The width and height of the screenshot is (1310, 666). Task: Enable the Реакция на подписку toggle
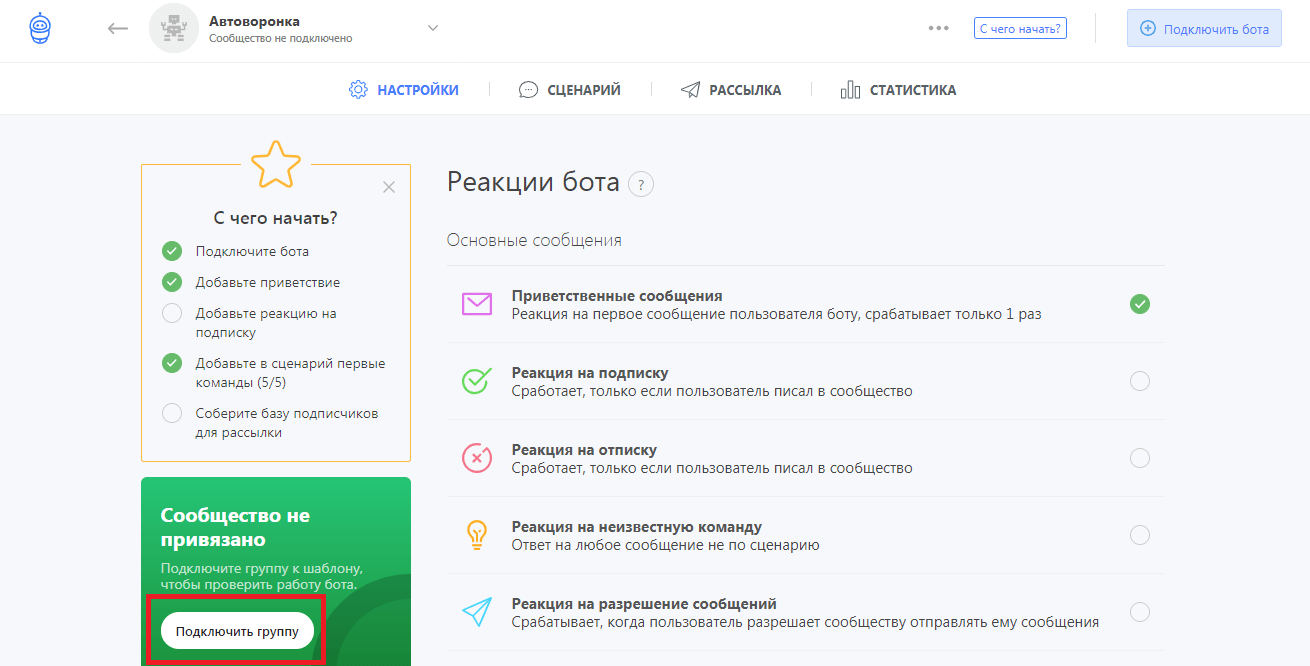click(x=1140, y=380)
